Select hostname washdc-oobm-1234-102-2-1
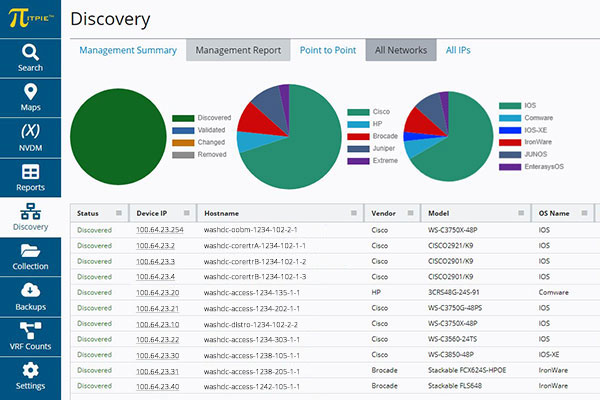600x400 pixels. tap(250, 230)
